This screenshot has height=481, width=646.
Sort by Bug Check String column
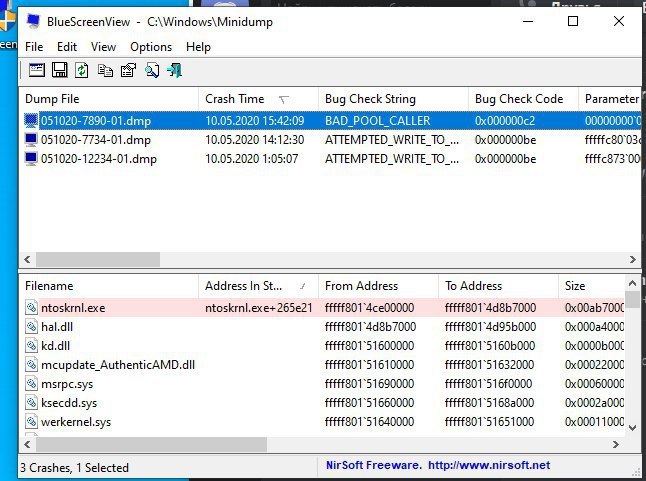393,99
